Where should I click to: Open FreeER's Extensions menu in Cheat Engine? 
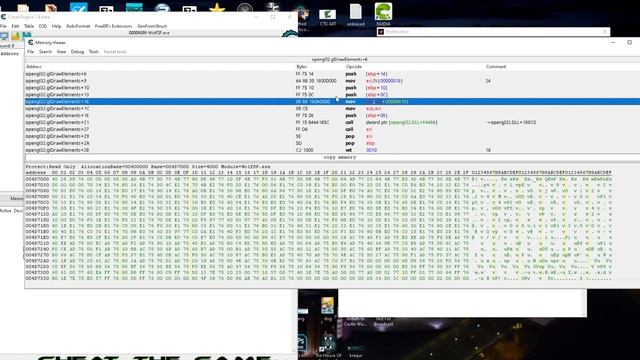(113, 26)
